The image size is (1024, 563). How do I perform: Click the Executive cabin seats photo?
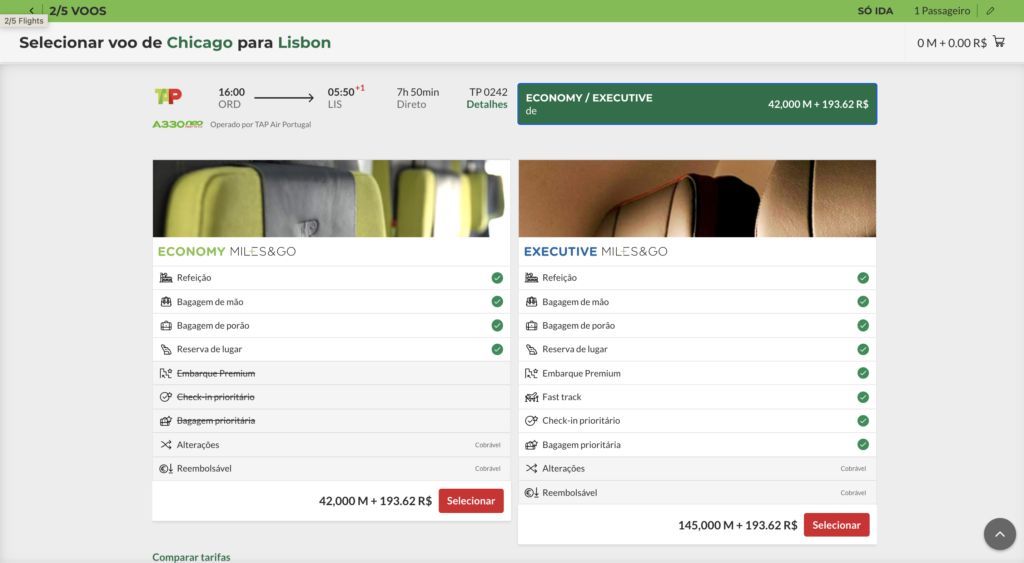point(697,199)
